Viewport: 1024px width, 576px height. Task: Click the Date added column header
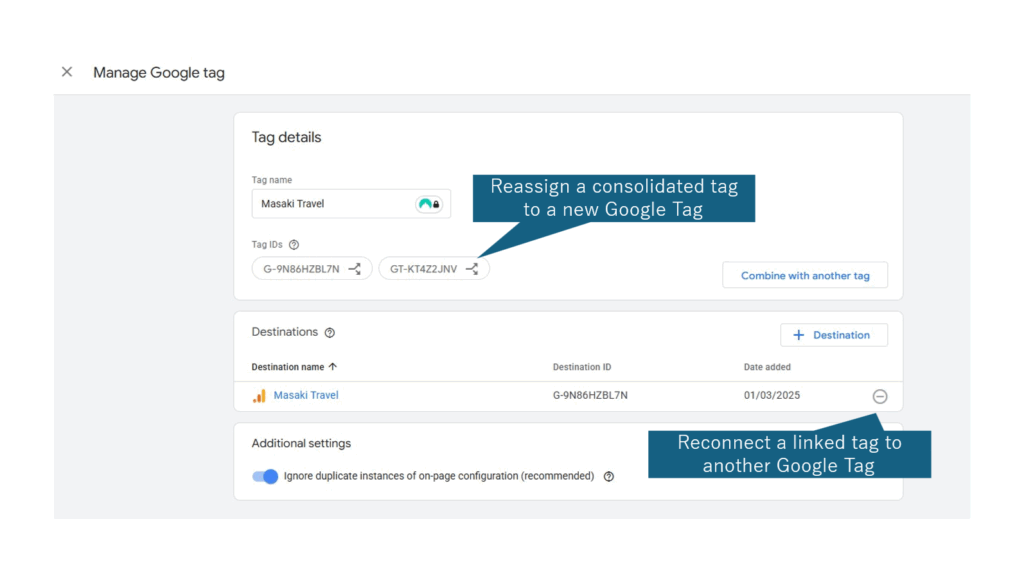pos(767,367)
